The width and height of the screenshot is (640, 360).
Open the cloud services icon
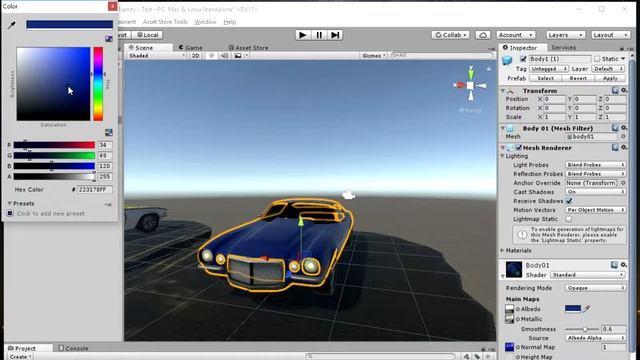[482, 35]
